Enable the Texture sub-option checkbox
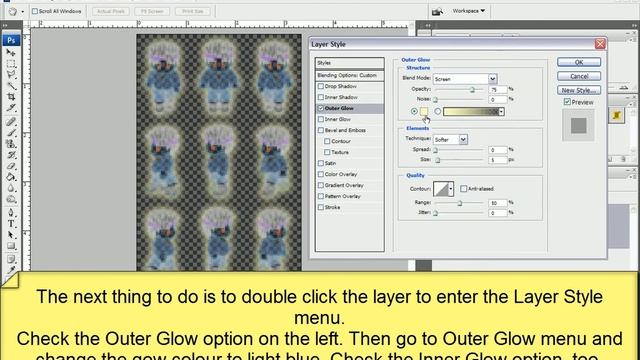The width and height of the screenshot is (640, 360). pyautogui.click(x=327, y=152)
